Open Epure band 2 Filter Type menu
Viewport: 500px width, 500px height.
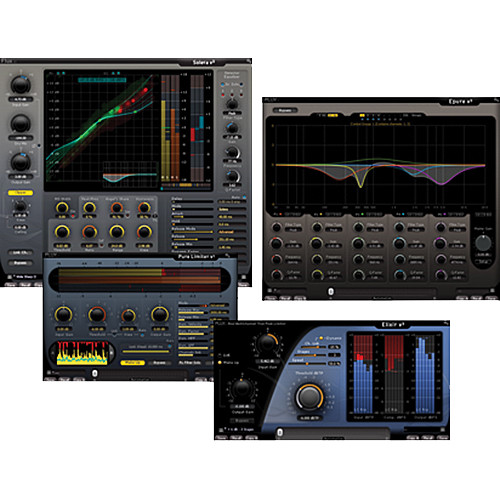pyautogui.click(x=334, y=230)
